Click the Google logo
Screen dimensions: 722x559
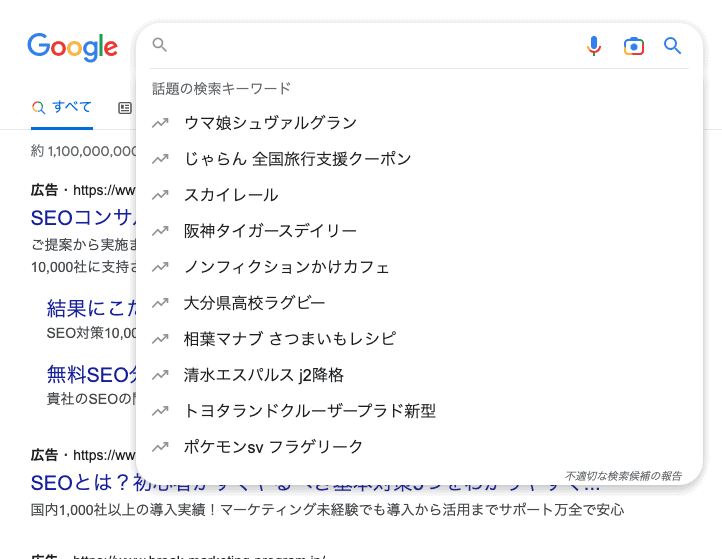click(x=72, y=47)
